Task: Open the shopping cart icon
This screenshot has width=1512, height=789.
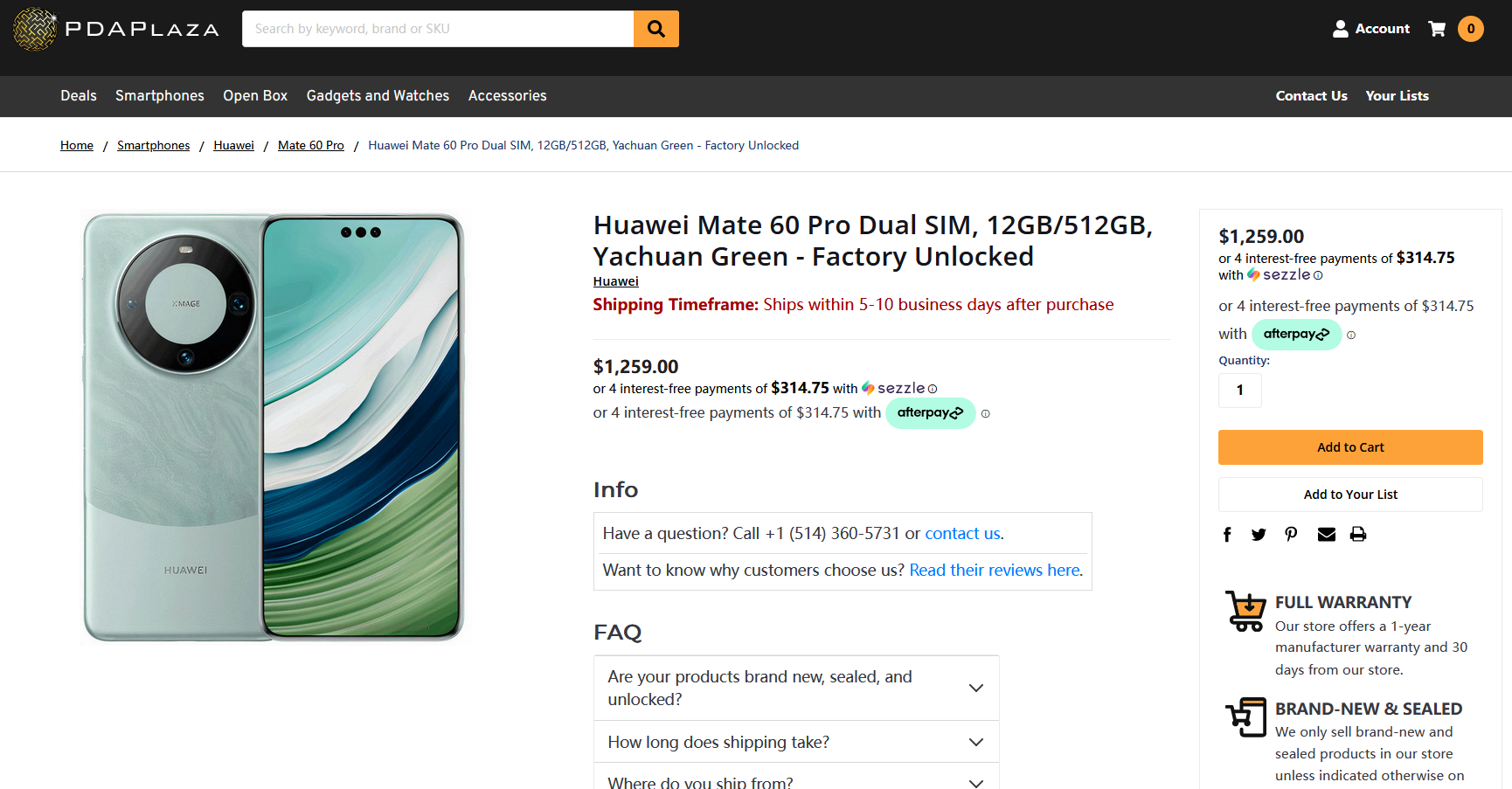Action: click(1437, 29)
